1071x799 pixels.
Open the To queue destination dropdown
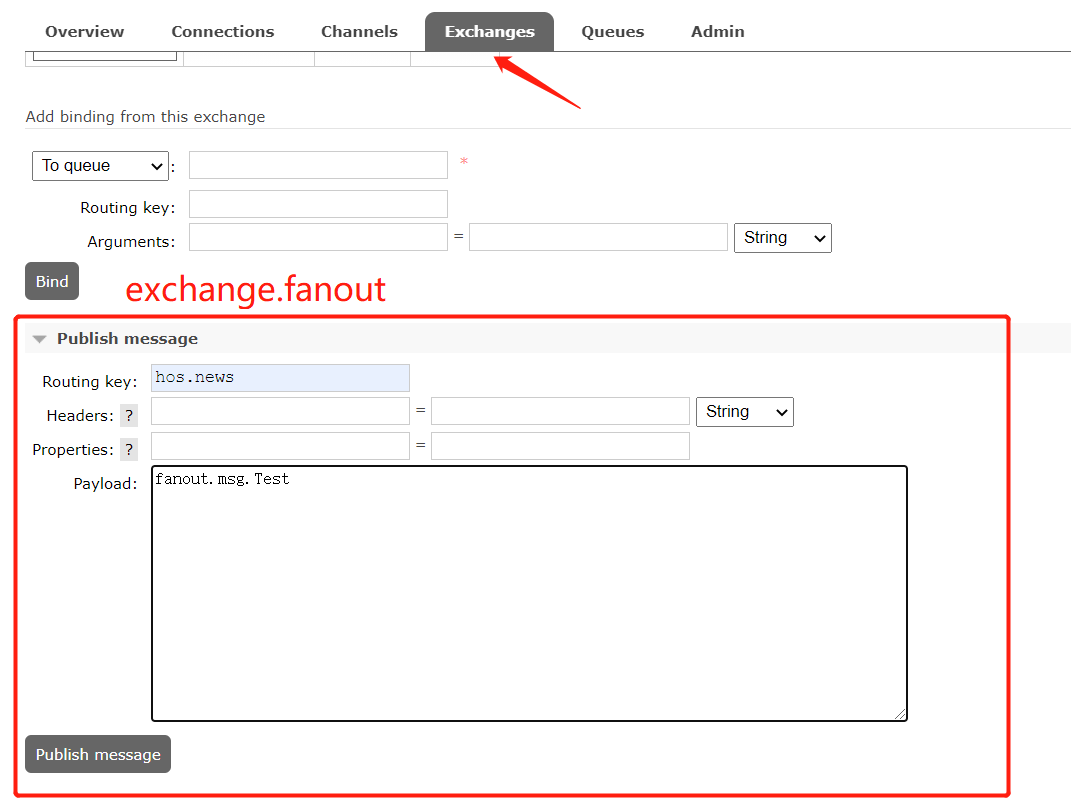click(100, 166)
